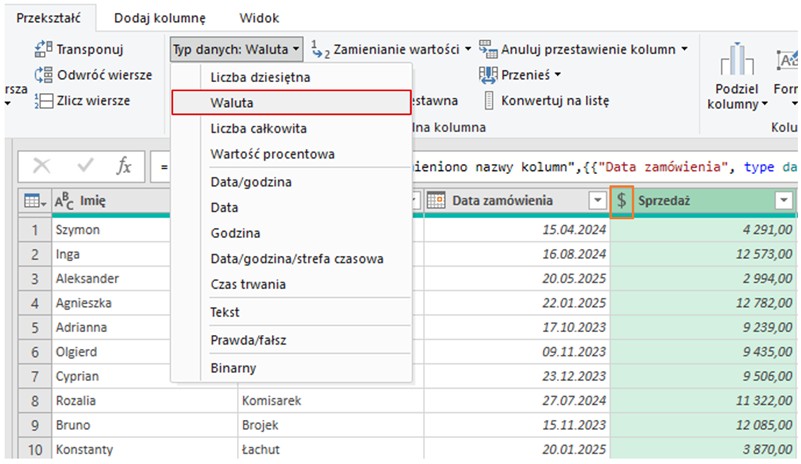Click the Zamienianie wartości icon

[x=320, y=50]
